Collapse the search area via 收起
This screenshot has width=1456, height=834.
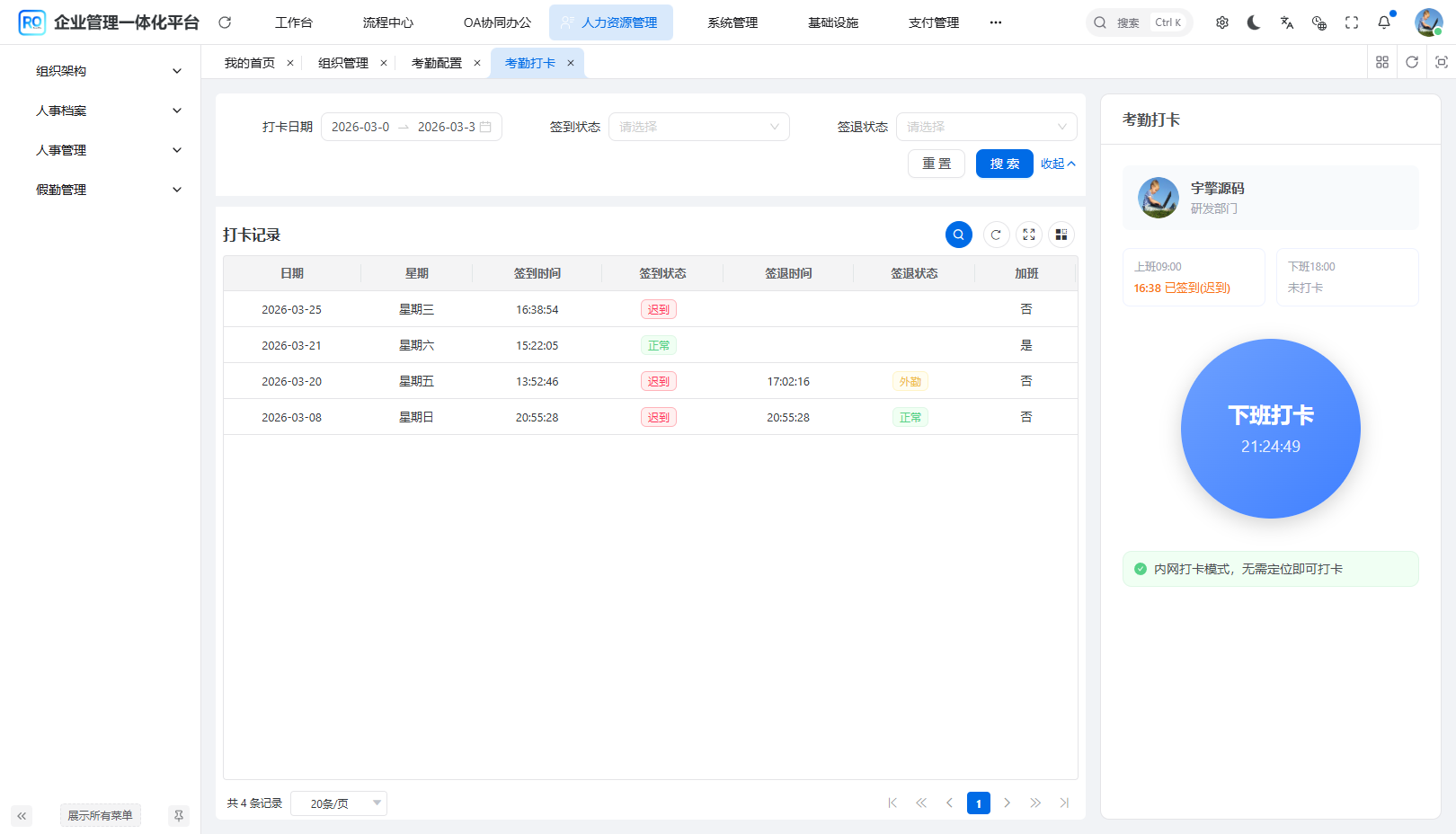[1057, 164]
